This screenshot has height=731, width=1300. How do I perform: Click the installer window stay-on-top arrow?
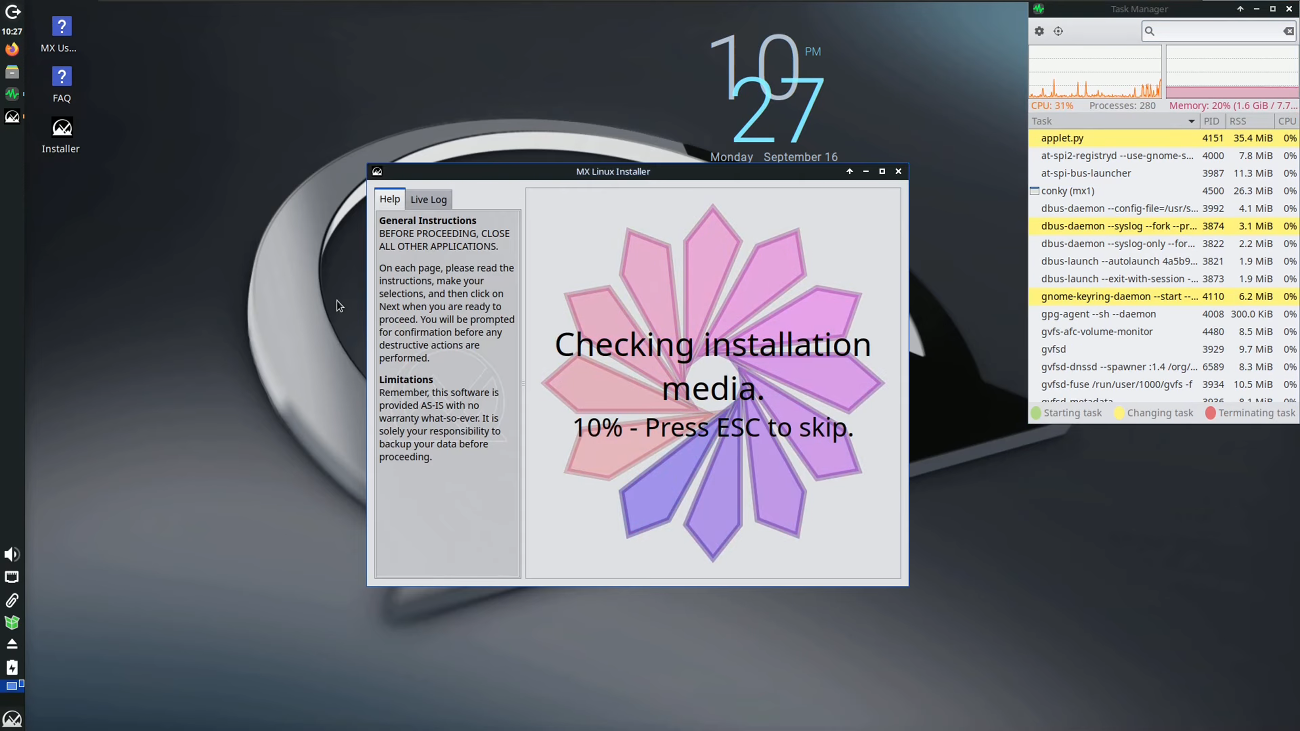[x=850, y=171]
